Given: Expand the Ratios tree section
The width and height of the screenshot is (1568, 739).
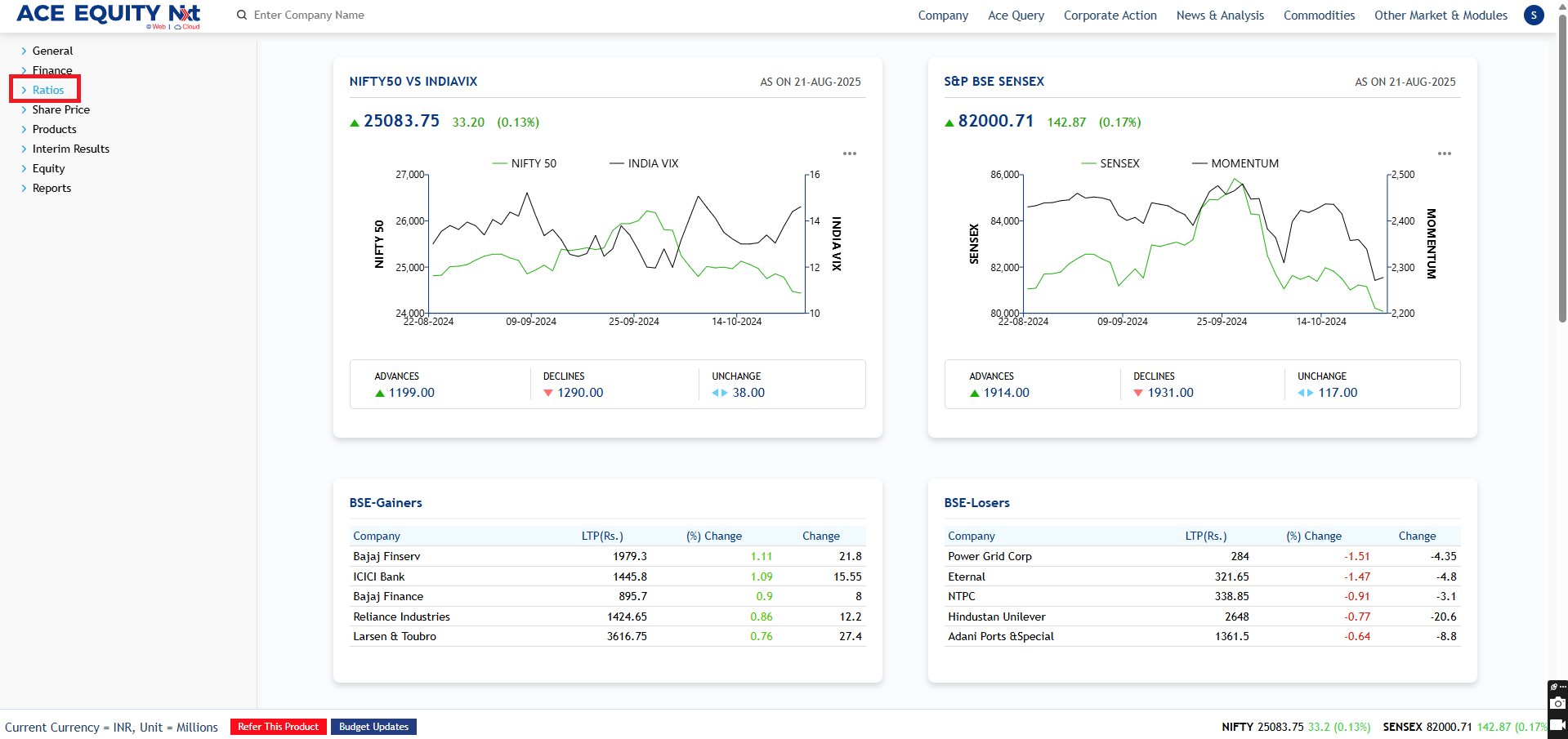Looking at the screenshot, I should coord(47,90).
